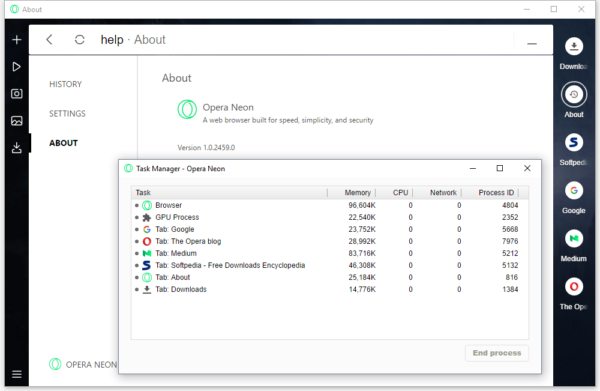The image size is (600, 391).
Task: Minimize the page with the dash button
Action: (532, 44)
